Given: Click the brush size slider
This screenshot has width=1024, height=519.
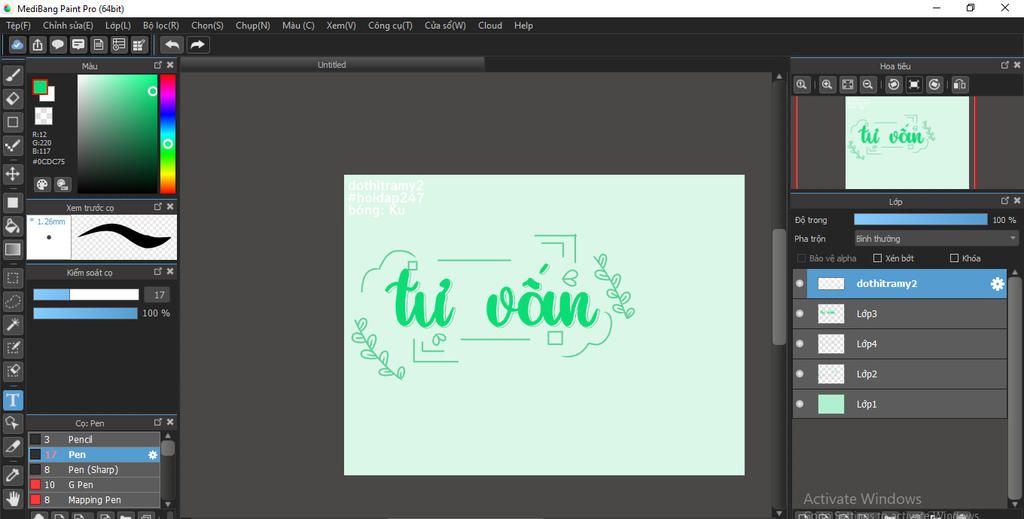Looking at the screenshot, I should click(x=86, y=294).
